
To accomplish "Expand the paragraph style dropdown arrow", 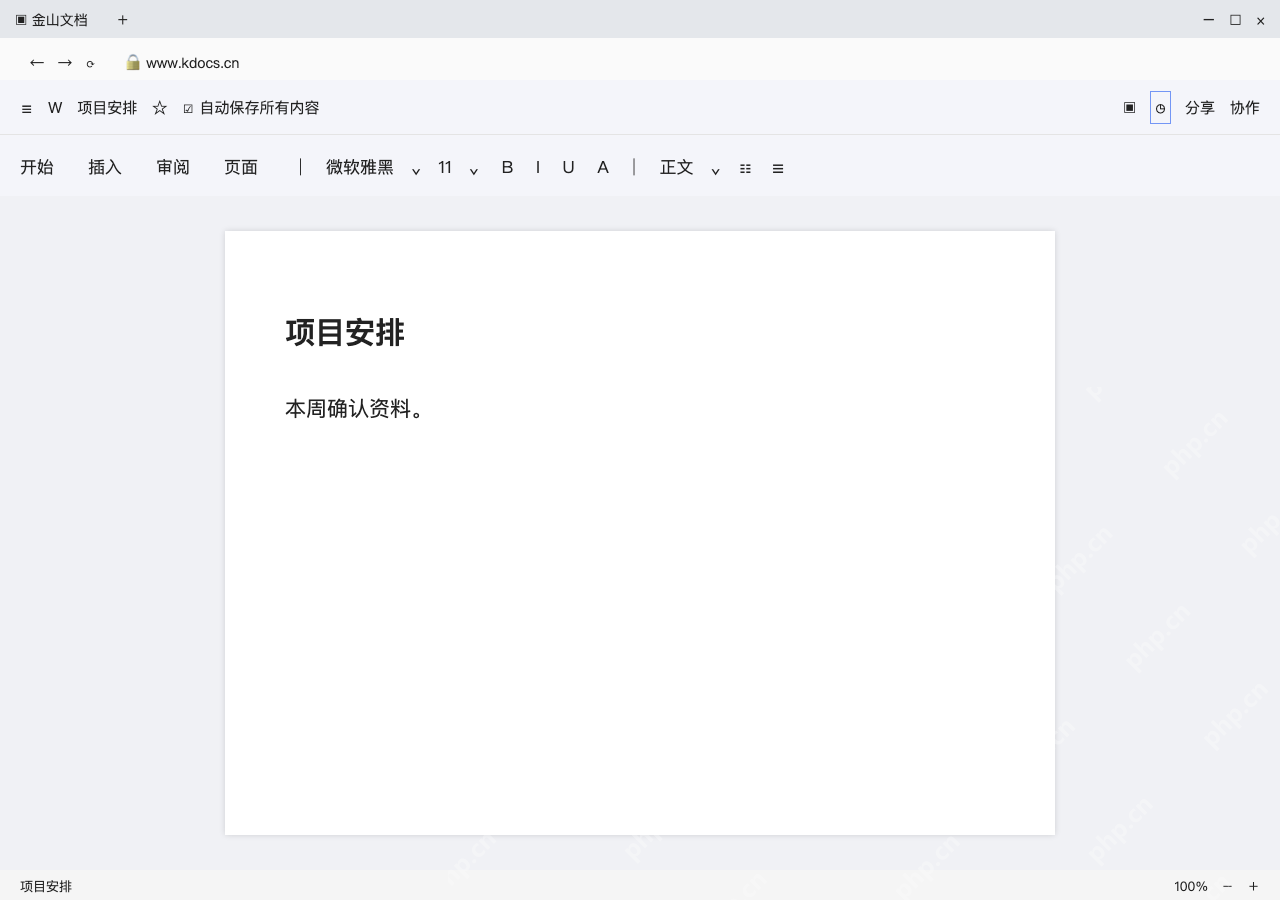I will coord(716,170).
